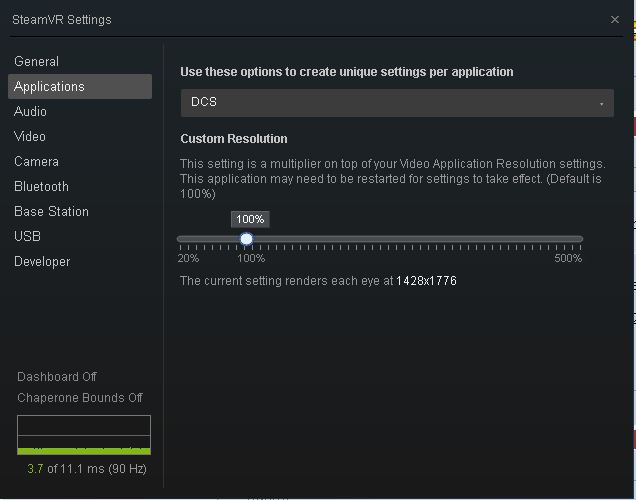Toggle the Chaperone Bounds Off status
The height and width of the screenshot is (500, 636).
(x=80, y=398)
